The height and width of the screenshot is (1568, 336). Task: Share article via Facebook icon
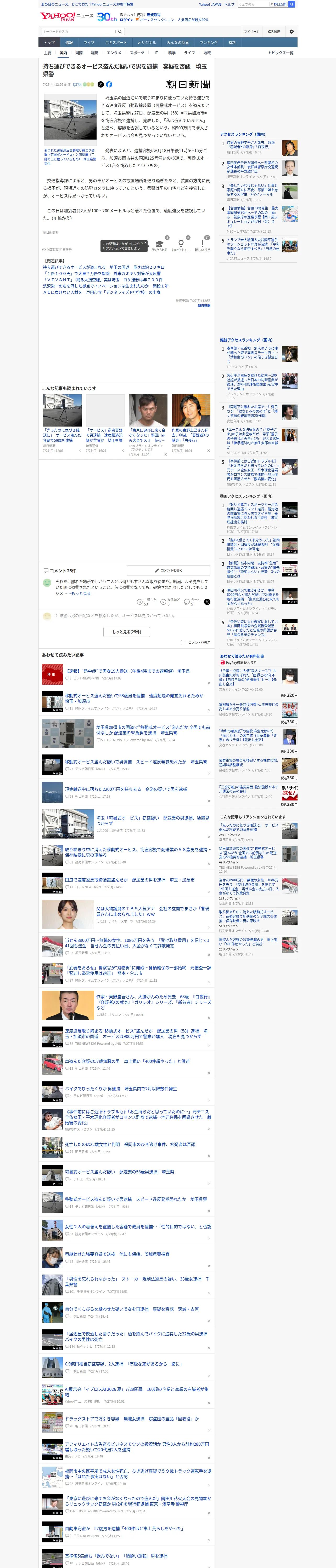click(x=109, y=85)
